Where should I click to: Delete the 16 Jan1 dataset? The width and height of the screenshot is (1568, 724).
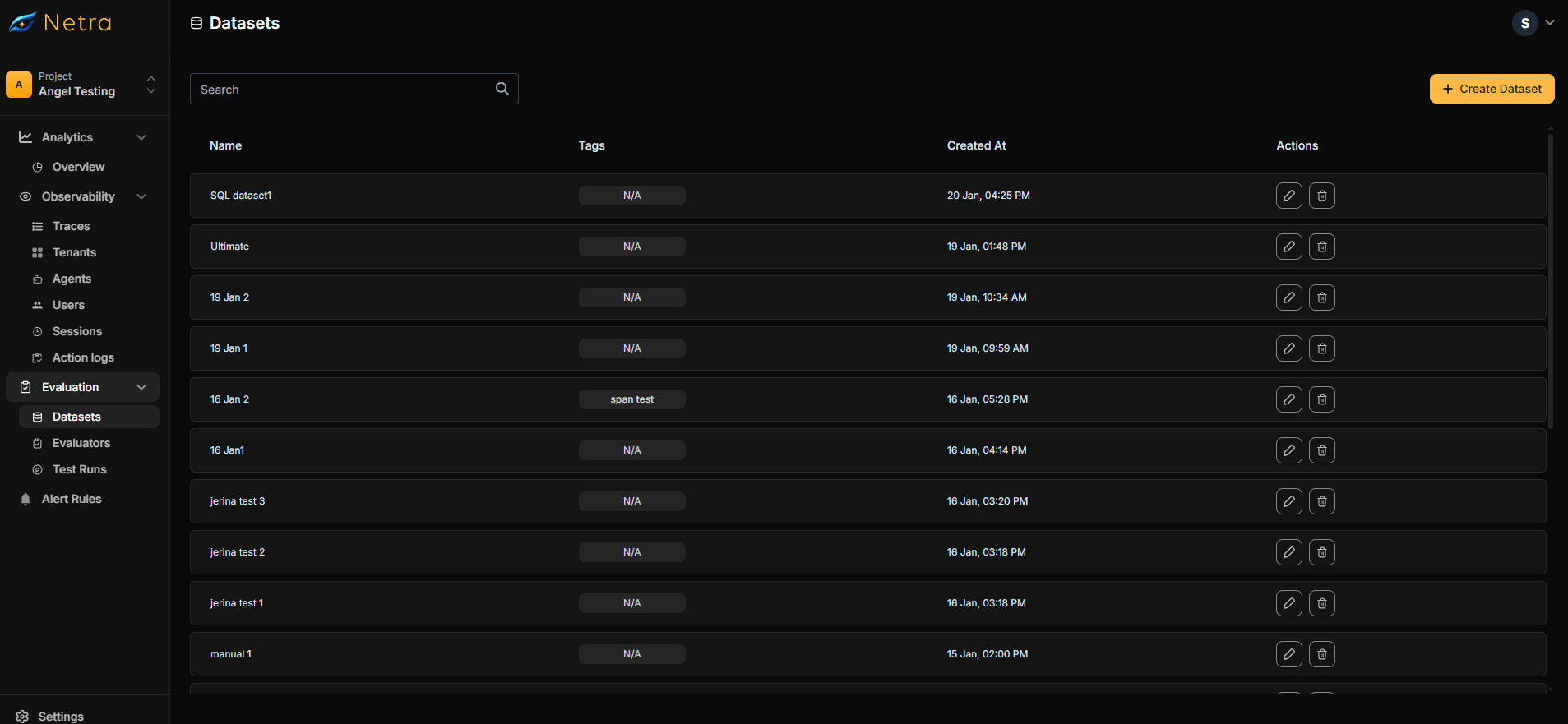(x=1321, y=450)
